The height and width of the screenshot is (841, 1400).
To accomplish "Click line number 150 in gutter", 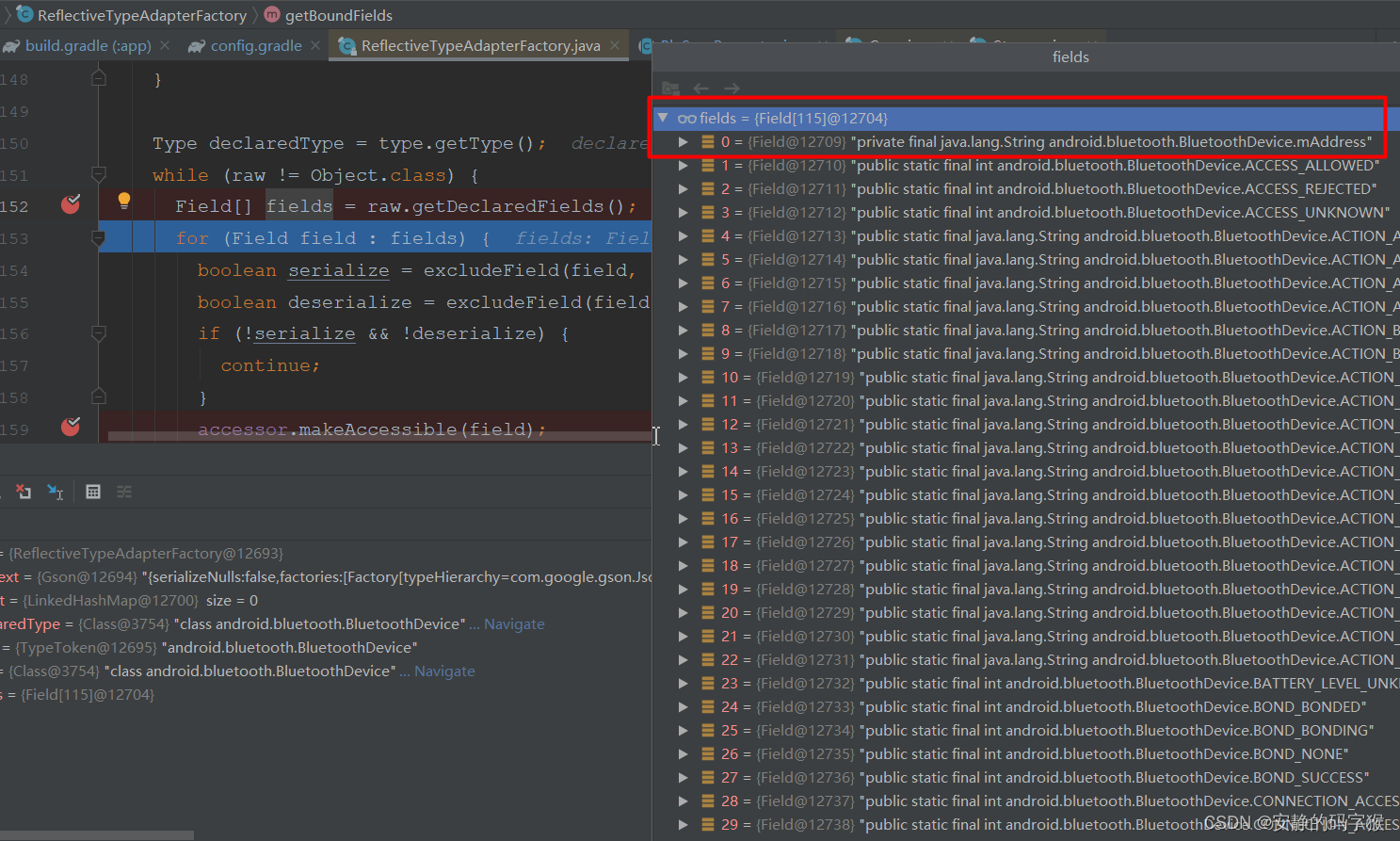I will [15, 143].
